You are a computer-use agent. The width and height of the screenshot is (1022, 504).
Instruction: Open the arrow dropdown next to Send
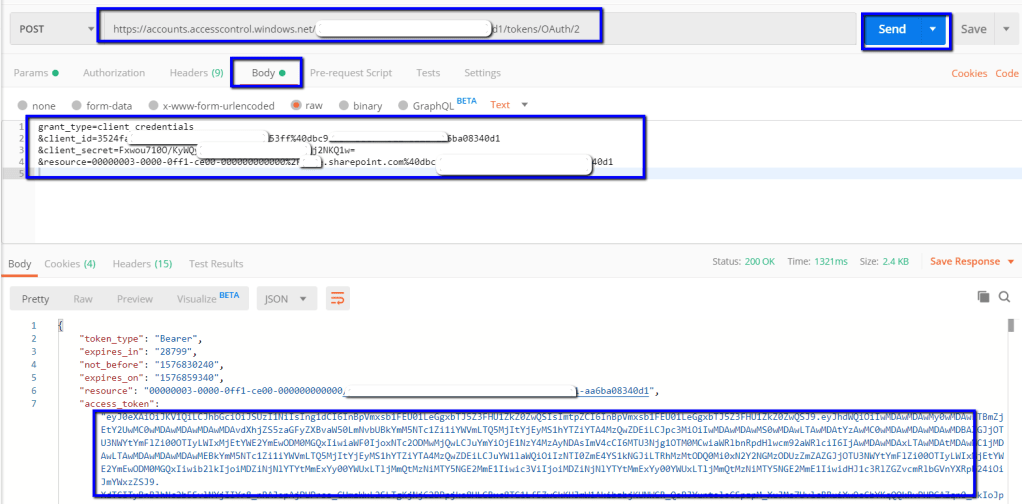934,29
